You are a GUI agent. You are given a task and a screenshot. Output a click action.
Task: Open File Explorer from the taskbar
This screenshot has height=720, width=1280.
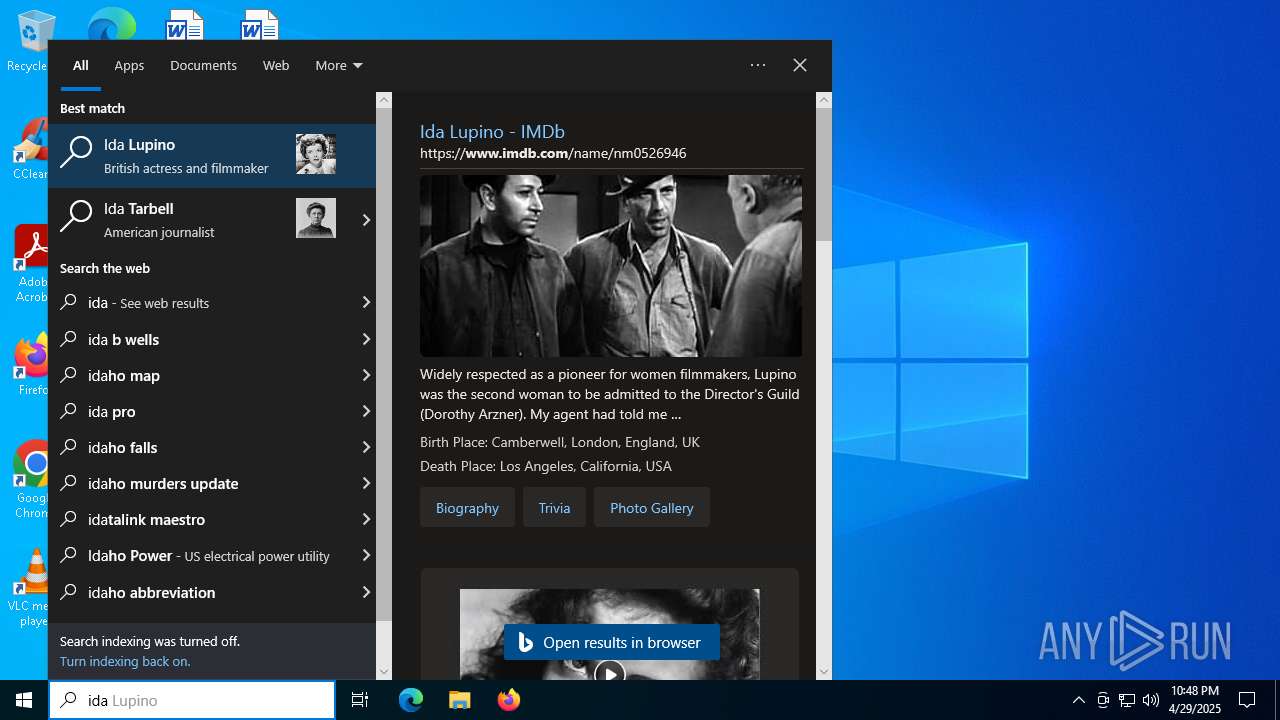[459, 700]
